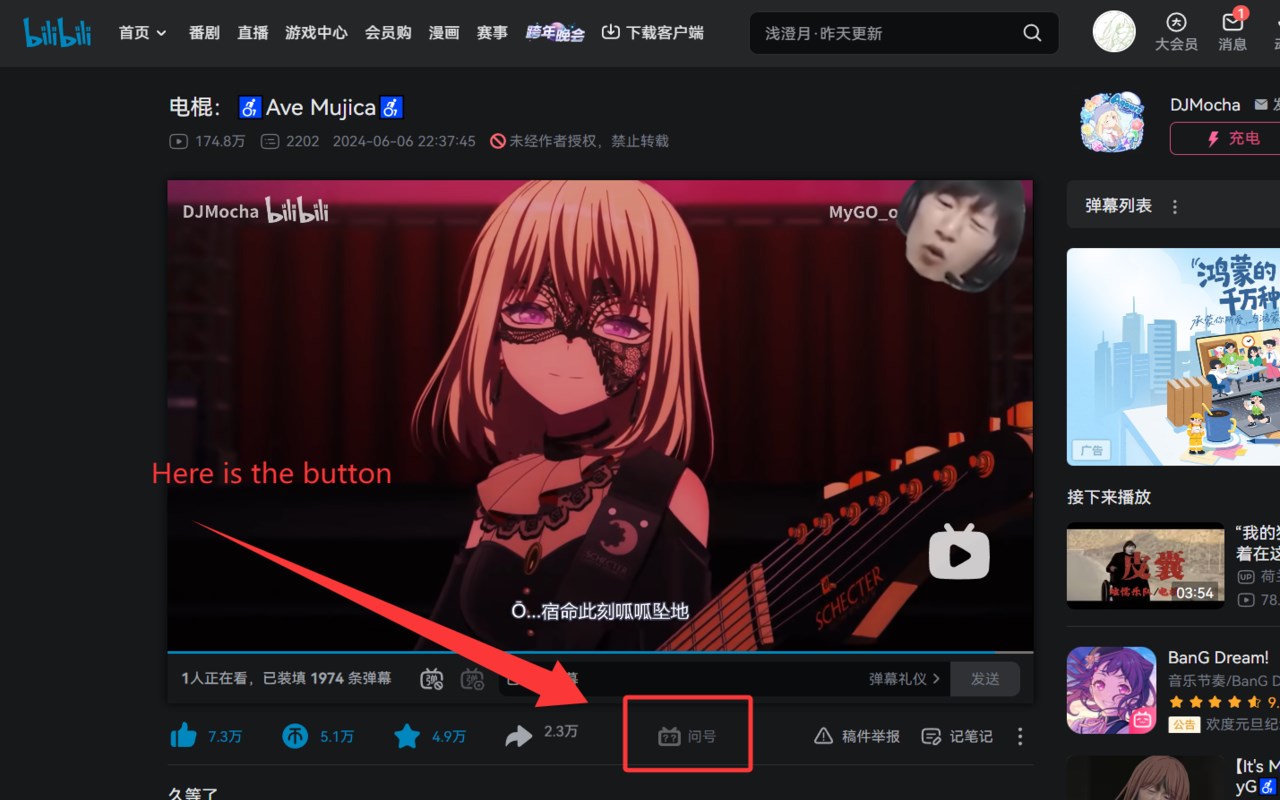Image resolution: width=1280 pixels, height=800 pixels.
Task: Click 发送 to send danmaku
Action: (985, 679)
